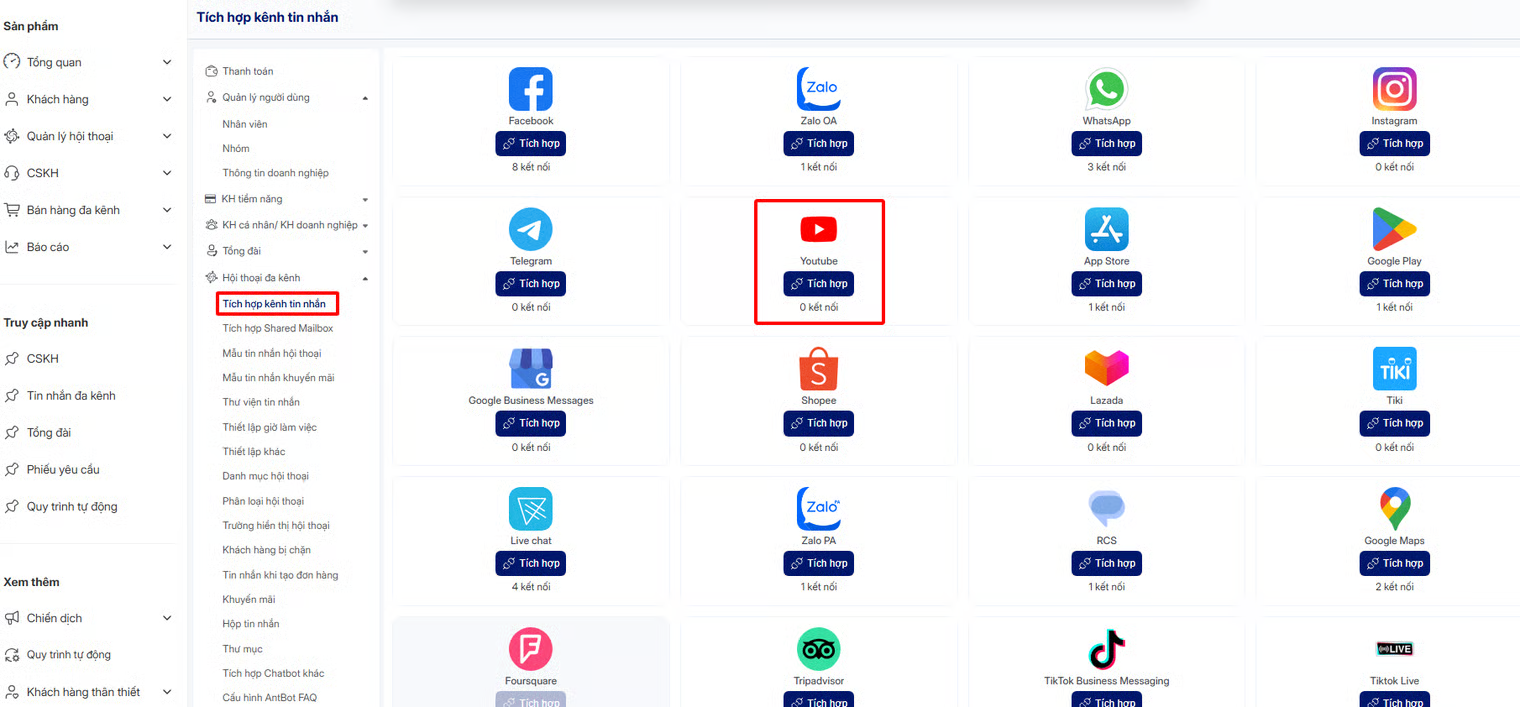Select the WhatsApp channel icon
The height and width of the screenshot is (707, 1520).
pyautogui.click(x=1106, y=89)
